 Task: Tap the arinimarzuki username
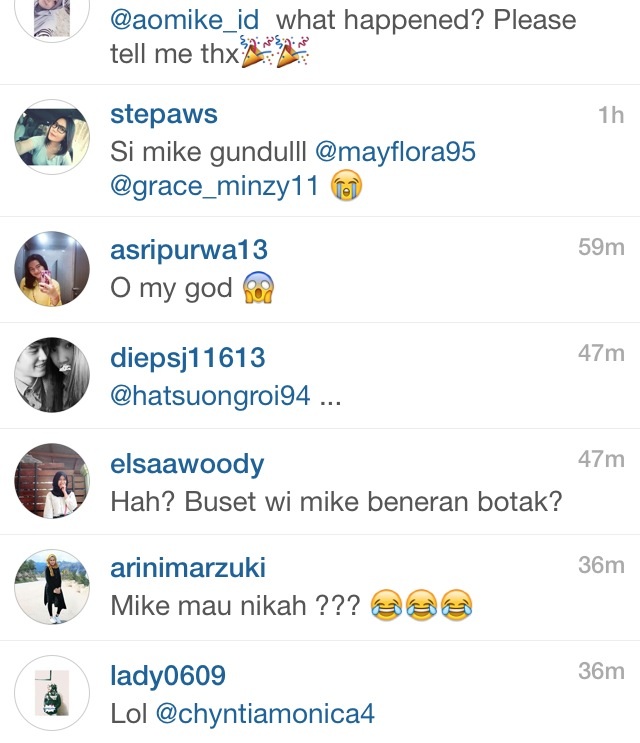[x=188, y=568]
